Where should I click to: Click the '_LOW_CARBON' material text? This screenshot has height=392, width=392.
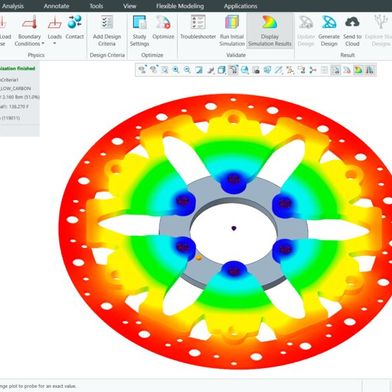pyautogui.click(x=16, y=88)
